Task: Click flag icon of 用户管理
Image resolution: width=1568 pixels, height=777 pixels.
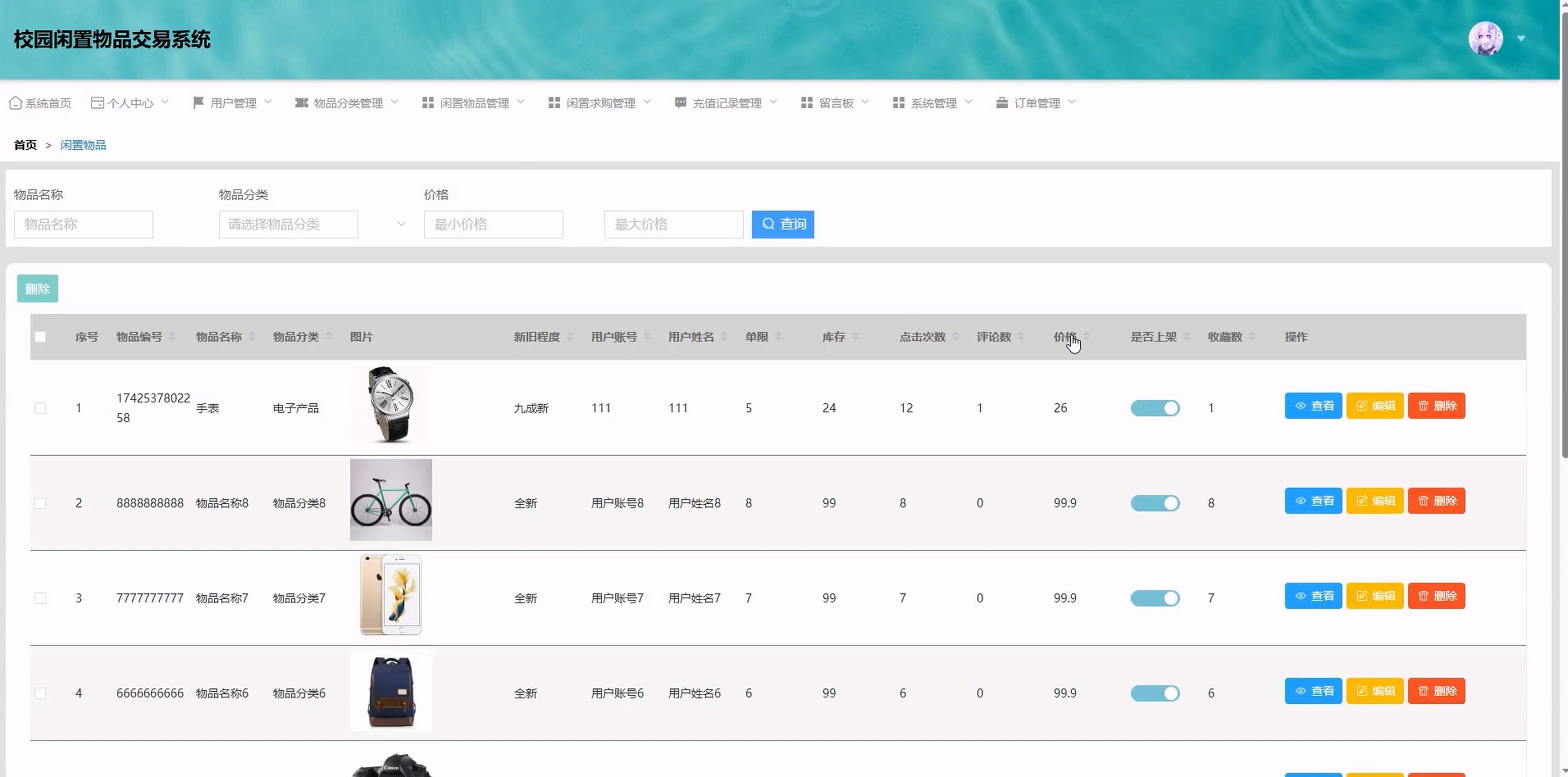Action: pyautogui.click(x=198, y=103)
